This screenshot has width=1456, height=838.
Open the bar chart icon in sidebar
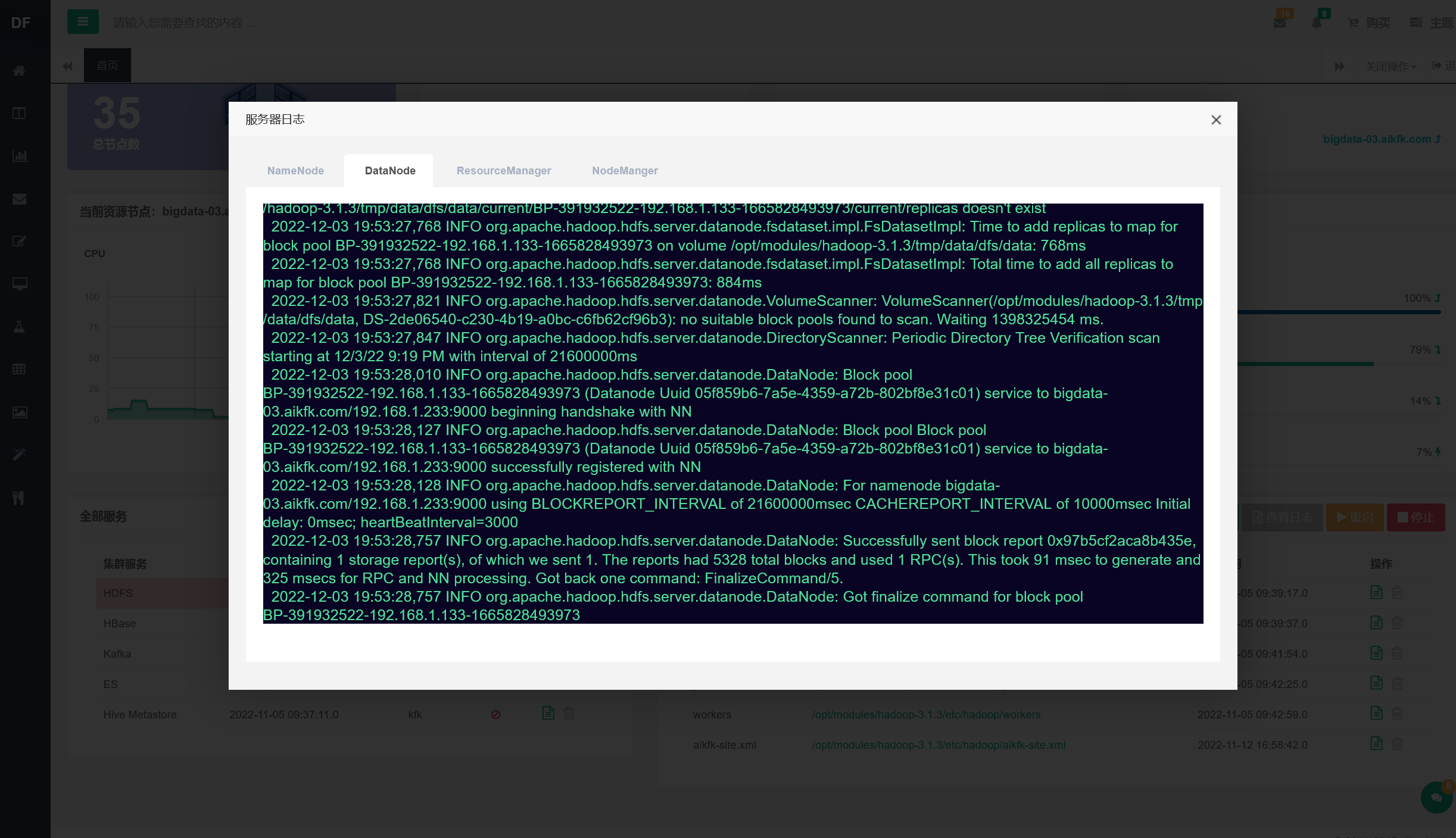19,156
